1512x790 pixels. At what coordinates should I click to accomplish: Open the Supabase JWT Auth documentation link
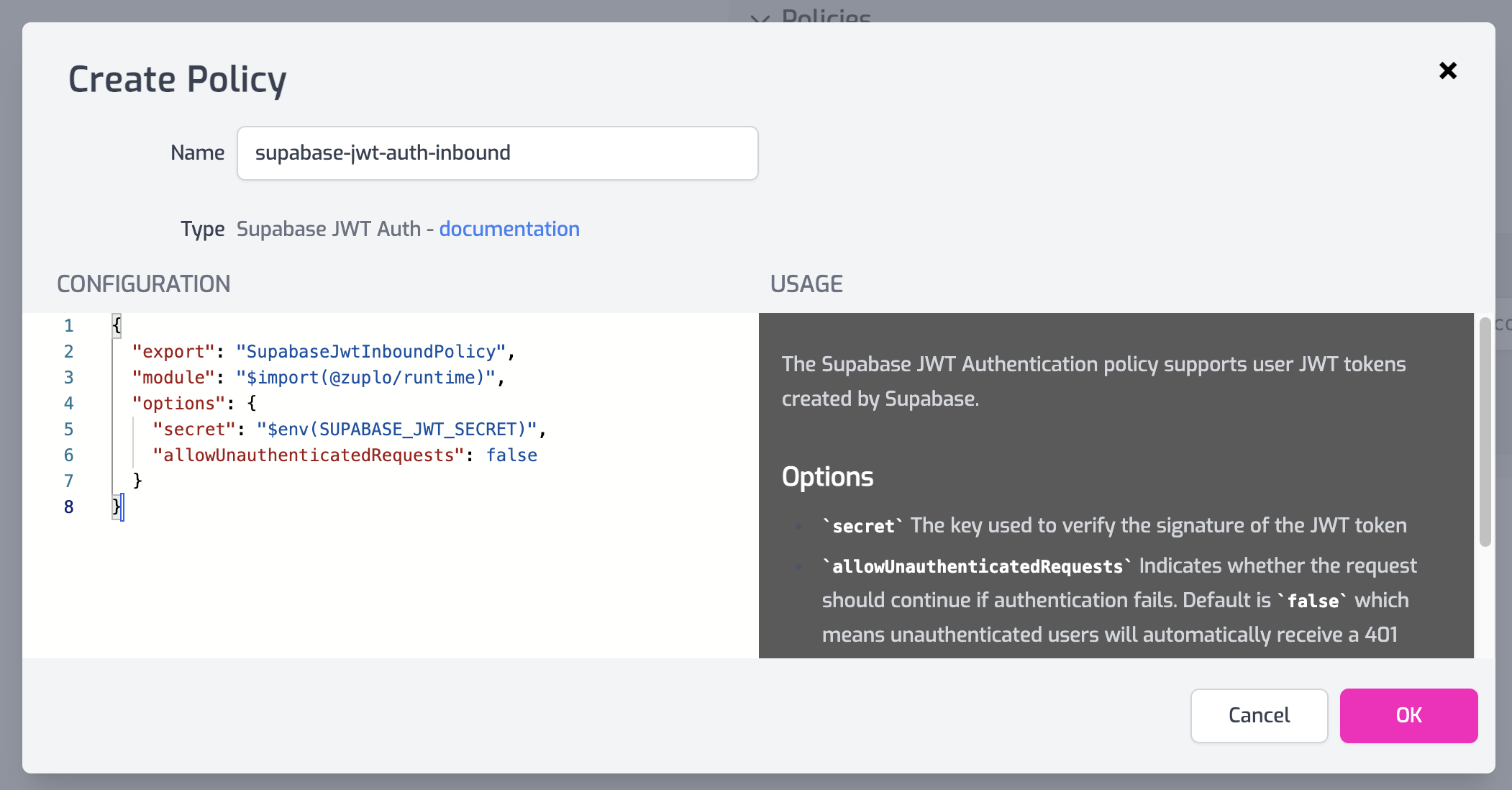[509, 229]
